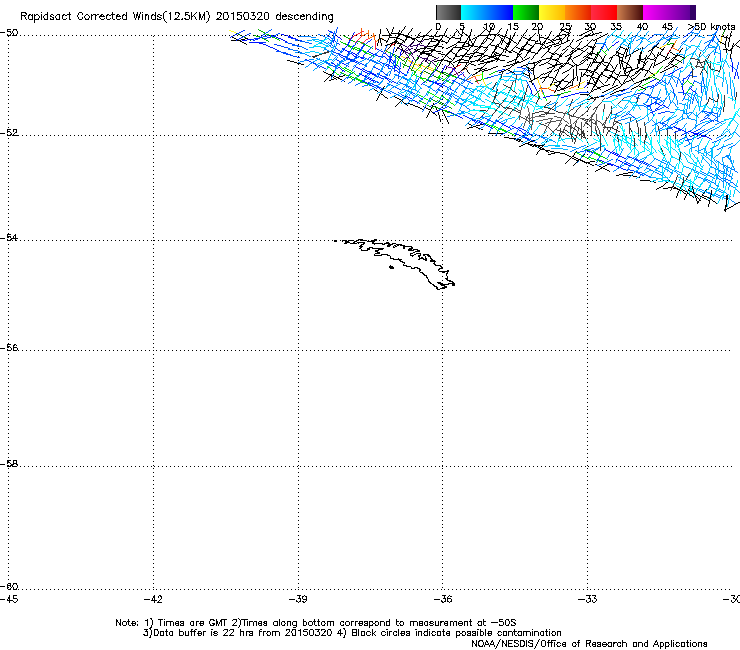This screenshot has height=650, width=740.
Task: Select the dark purple 45-50 knots band
Action: pos(682,12)
